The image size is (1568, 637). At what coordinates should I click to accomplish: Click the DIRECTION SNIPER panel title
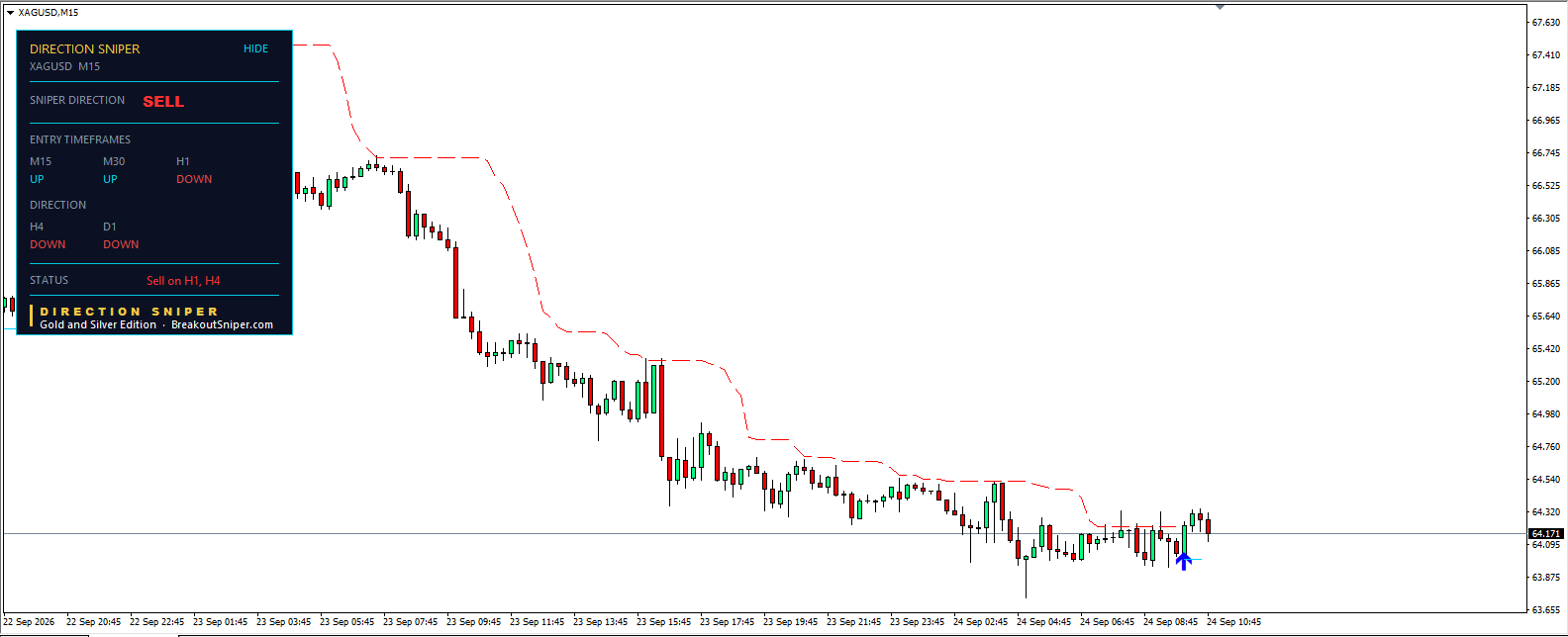point(84,48)
